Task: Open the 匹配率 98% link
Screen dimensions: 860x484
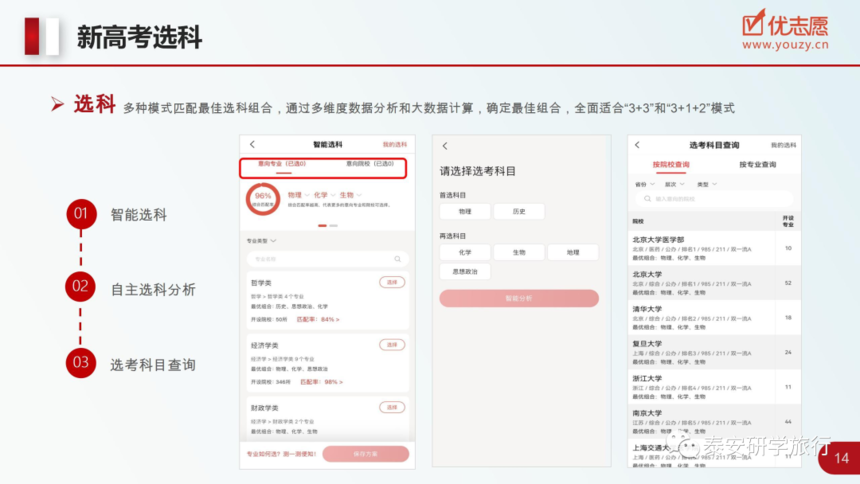Action: [x=321, y=382]
